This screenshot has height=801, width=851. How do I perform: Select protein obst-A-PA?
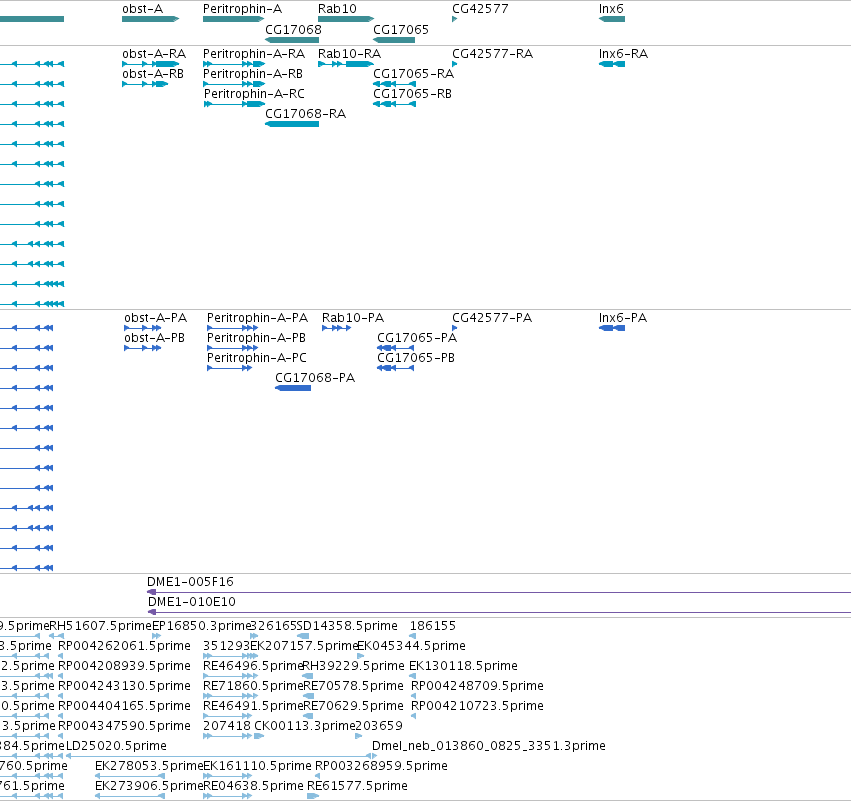pyautogui.click(x=156, y=317)
